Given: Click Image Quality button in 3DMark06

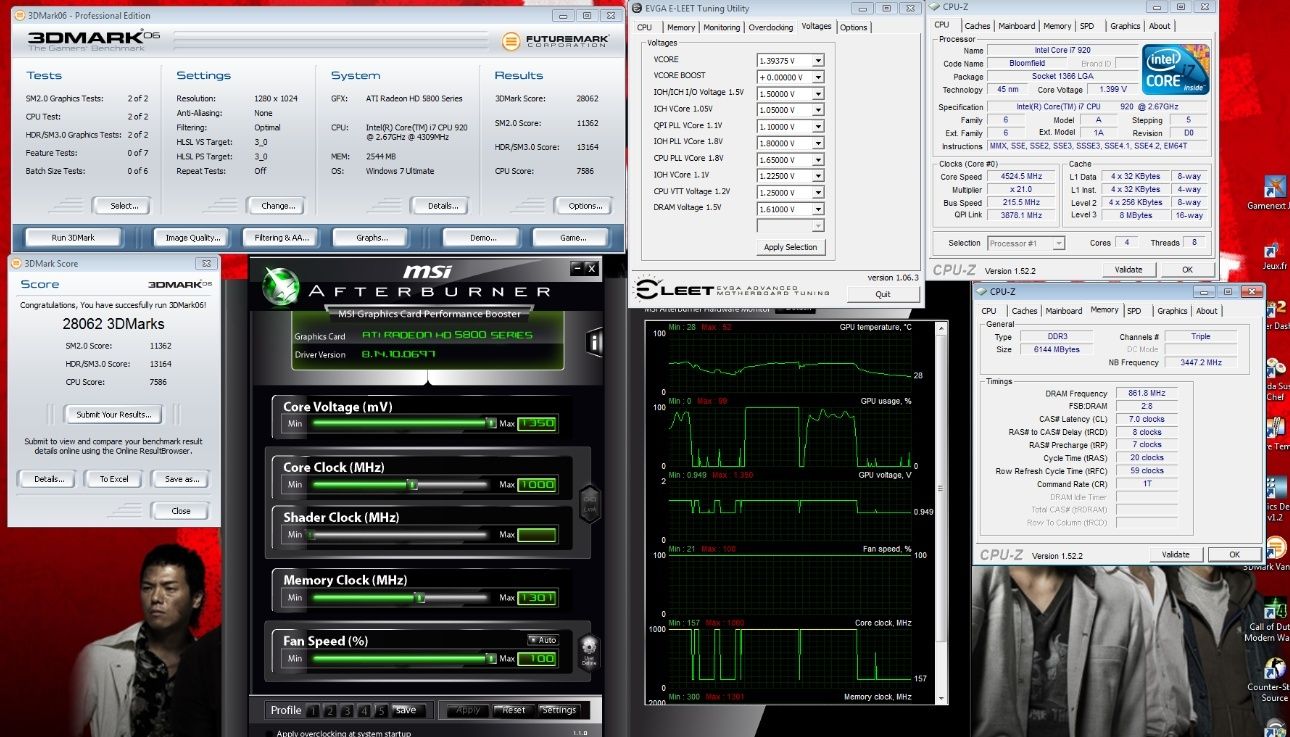Looking at the screenshot, I should (191, 238).
